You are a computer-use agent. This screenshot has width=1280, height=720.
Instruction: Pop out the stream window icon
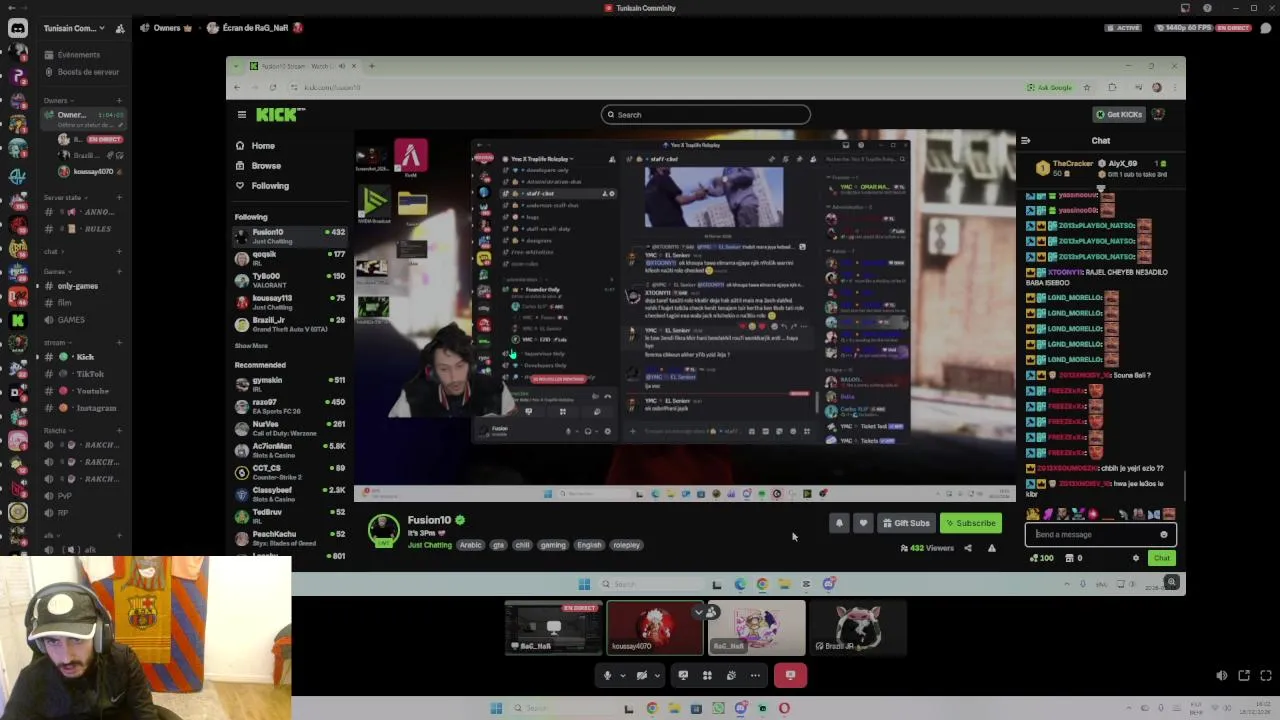[x=1244, y=676]
